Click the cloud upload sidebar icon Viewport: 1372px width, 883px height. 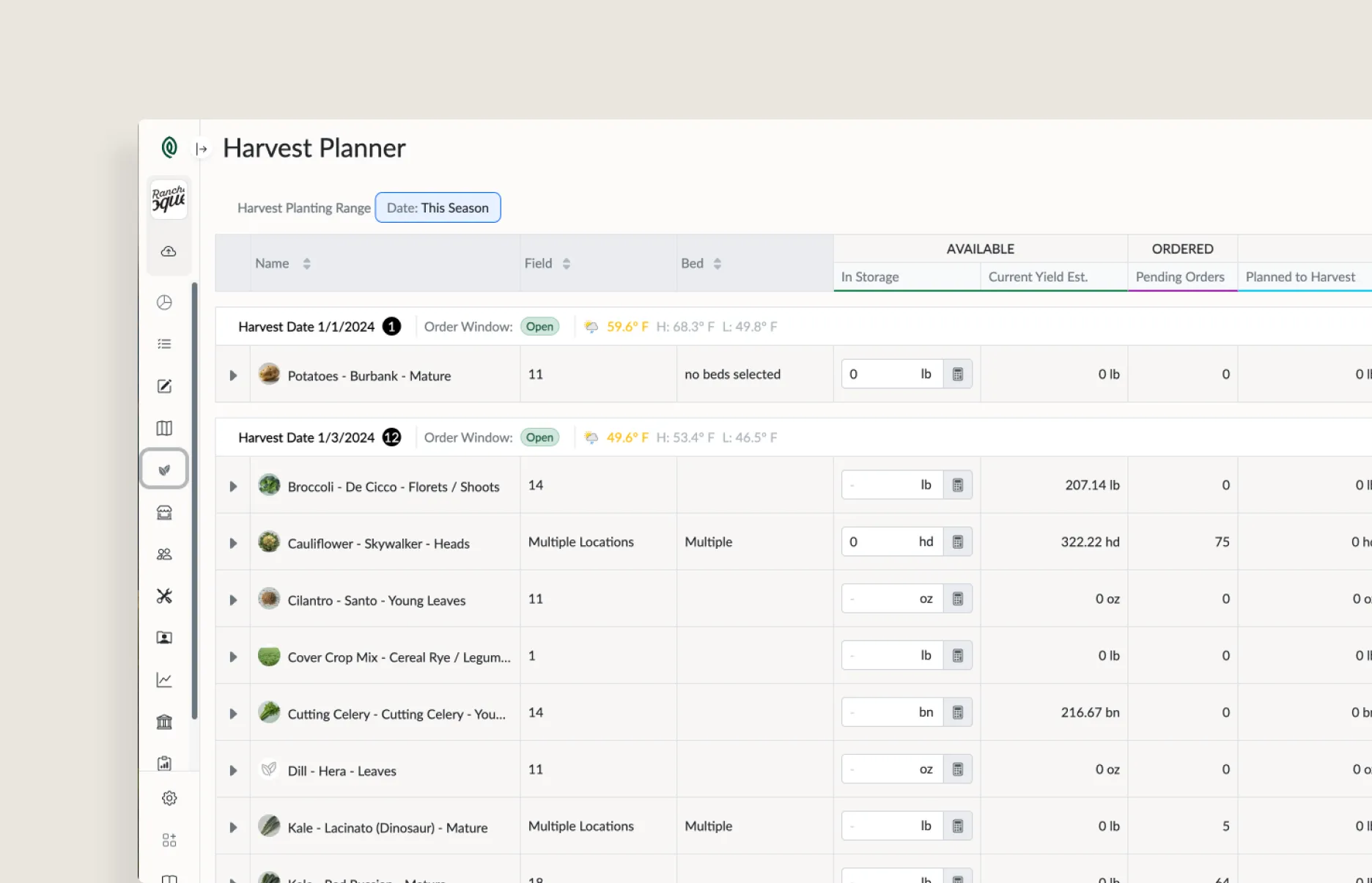click(x=169, y=251)
